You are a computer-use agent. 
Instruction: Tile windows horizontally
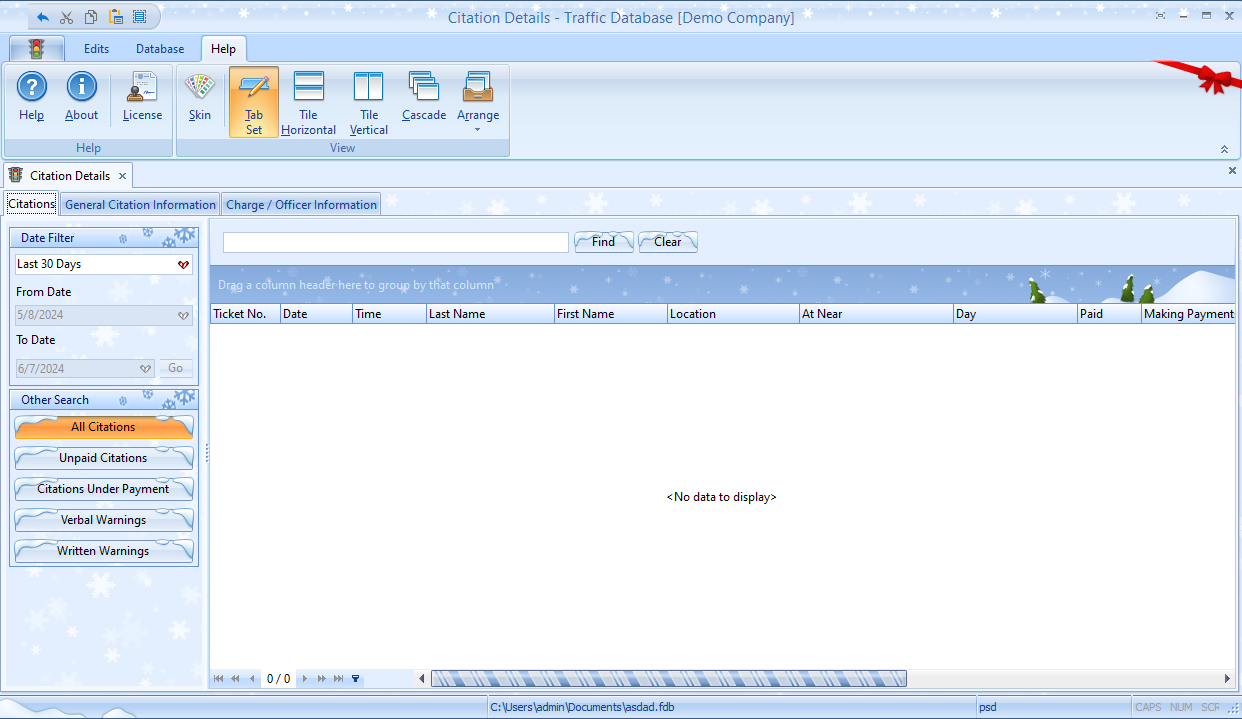click(x=308, y=102)
